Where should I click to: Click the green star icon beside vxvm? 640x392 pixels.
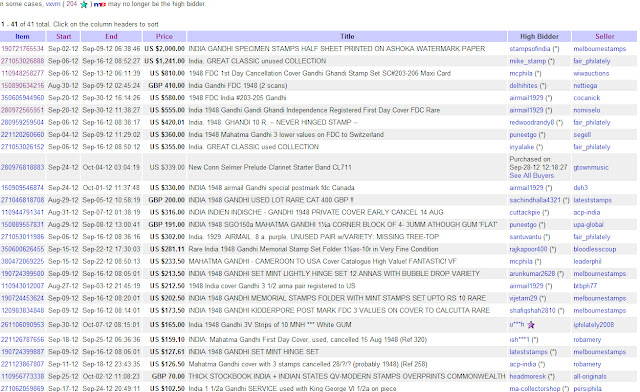point(84,4)
